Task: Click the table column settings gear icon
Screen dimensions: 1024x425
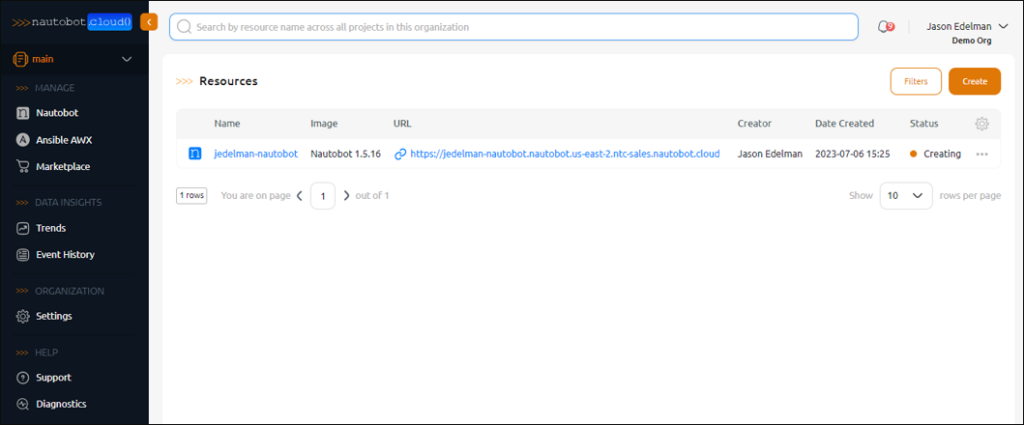Action: click(982, 123)
